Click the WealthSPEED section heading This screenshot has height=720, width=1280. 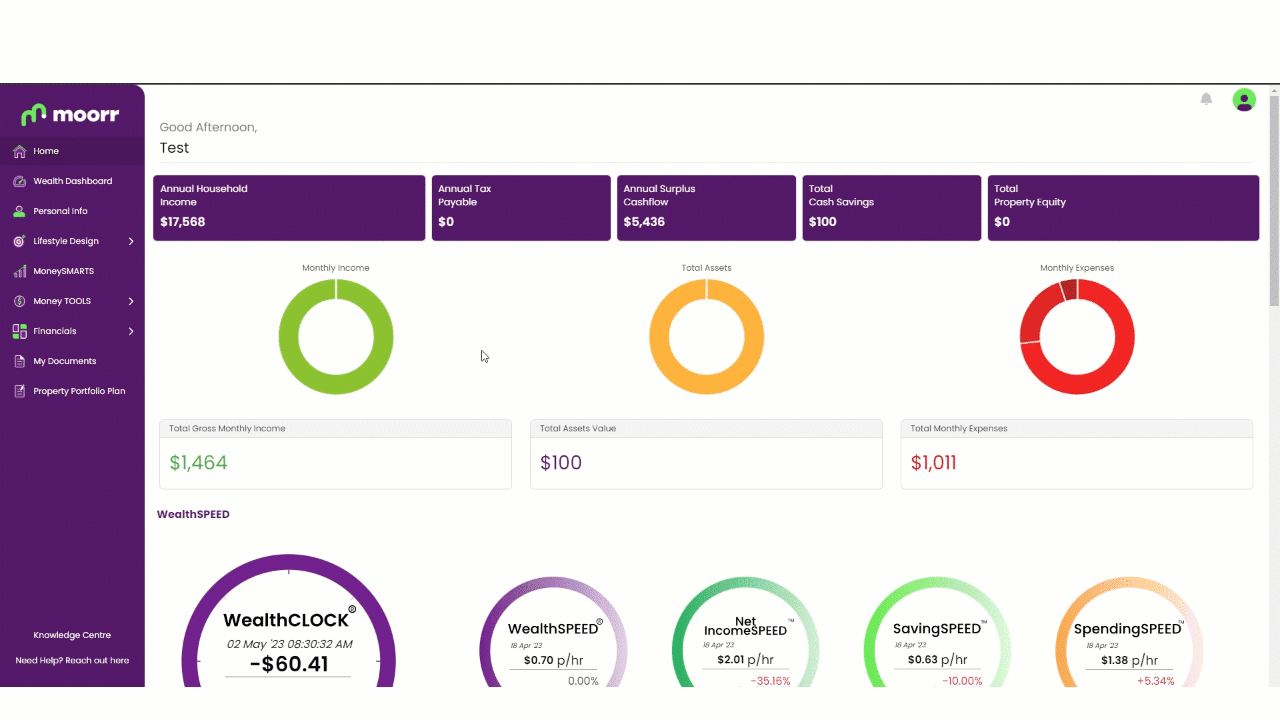pos(193,514)
